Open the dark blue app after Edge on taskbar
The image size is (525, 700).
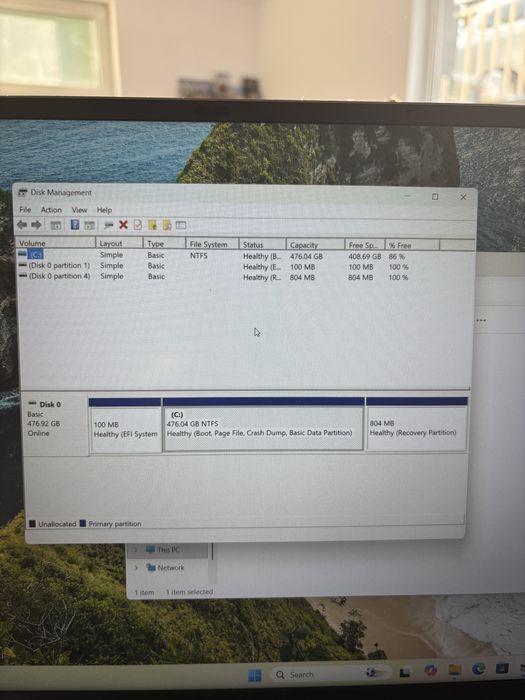[502, 668]
